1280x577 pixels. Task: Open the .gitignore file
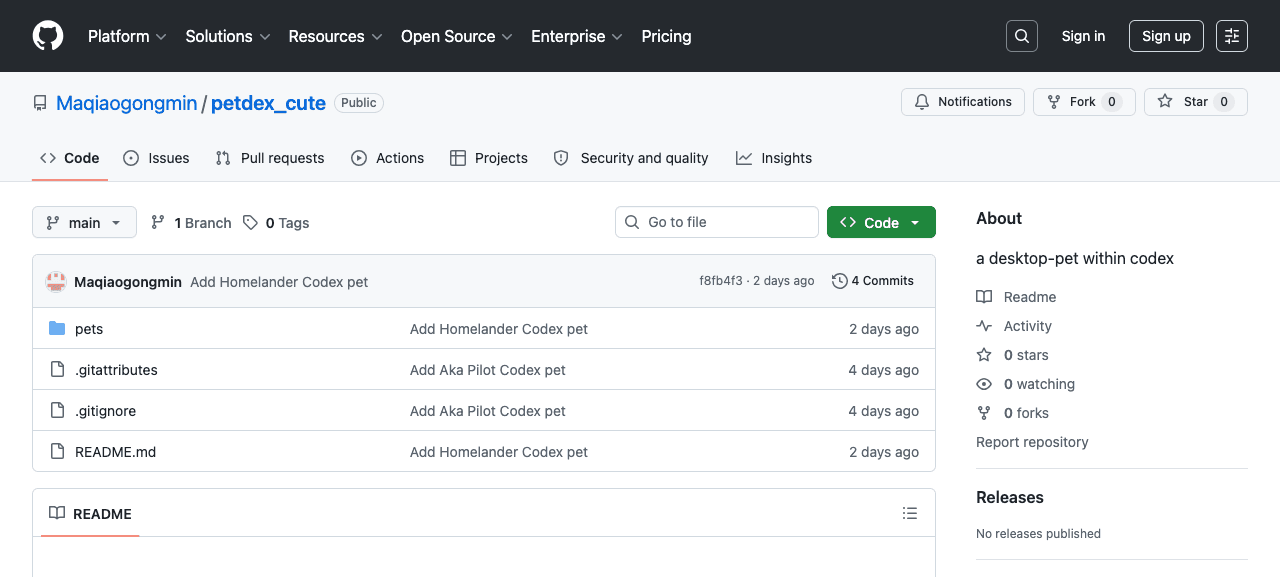[x=105, y=411]
